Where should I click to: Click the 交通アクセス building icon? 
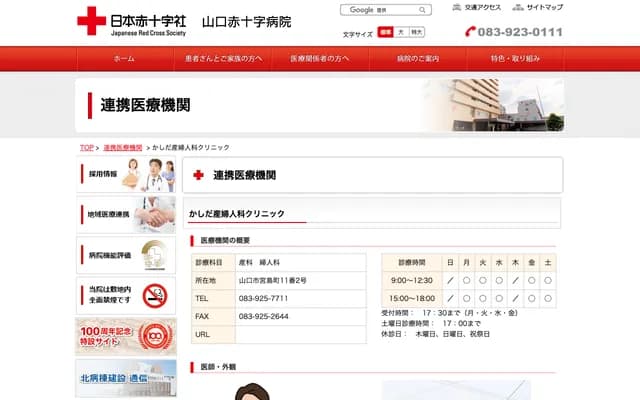pyautogui.click(x=457, y=7)
